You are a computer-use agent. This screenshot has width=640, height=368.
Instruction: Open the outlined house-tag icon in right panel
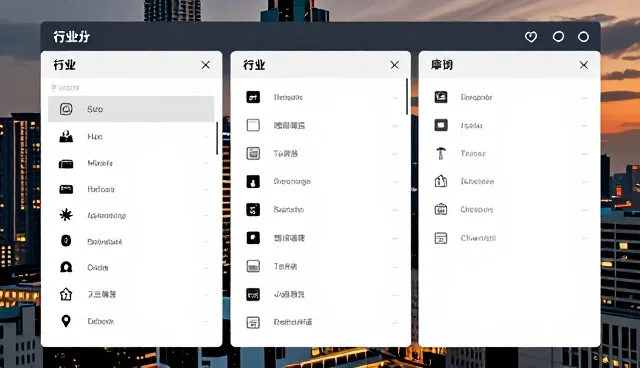pyautogui.click(x=441, y=181)
